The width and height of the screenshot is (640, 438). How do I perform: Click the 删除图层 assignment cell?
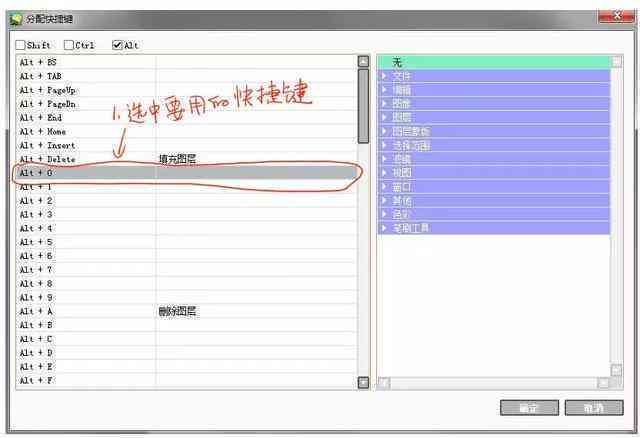[x=257, y=311]
